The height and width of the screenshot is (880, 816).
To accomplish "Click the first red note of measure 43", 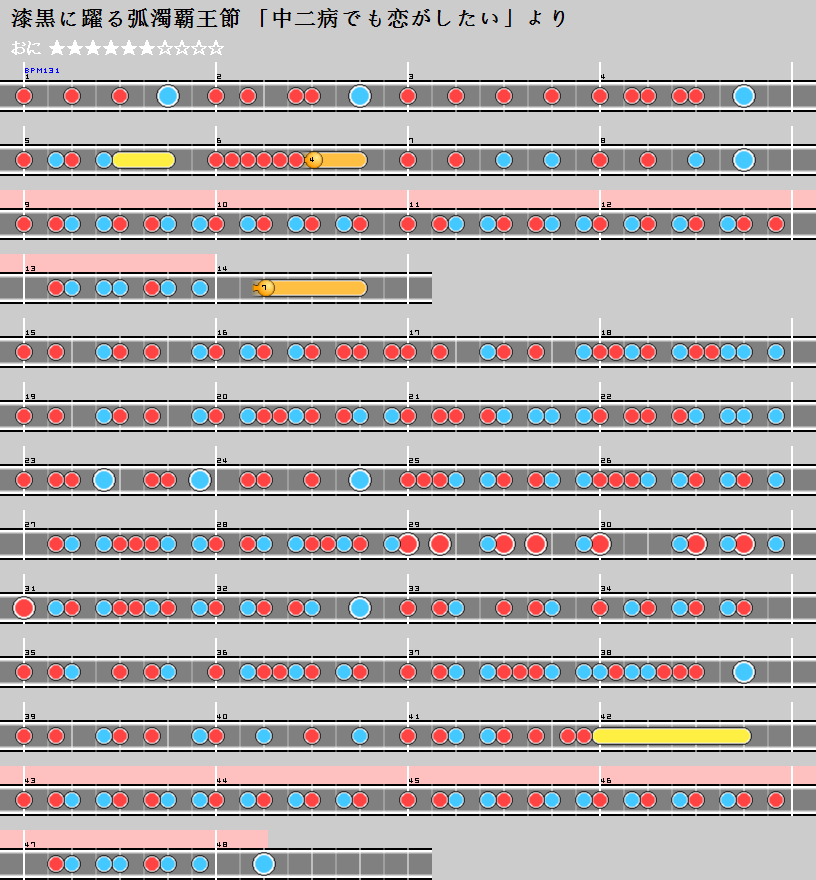I will coord(24,800).
